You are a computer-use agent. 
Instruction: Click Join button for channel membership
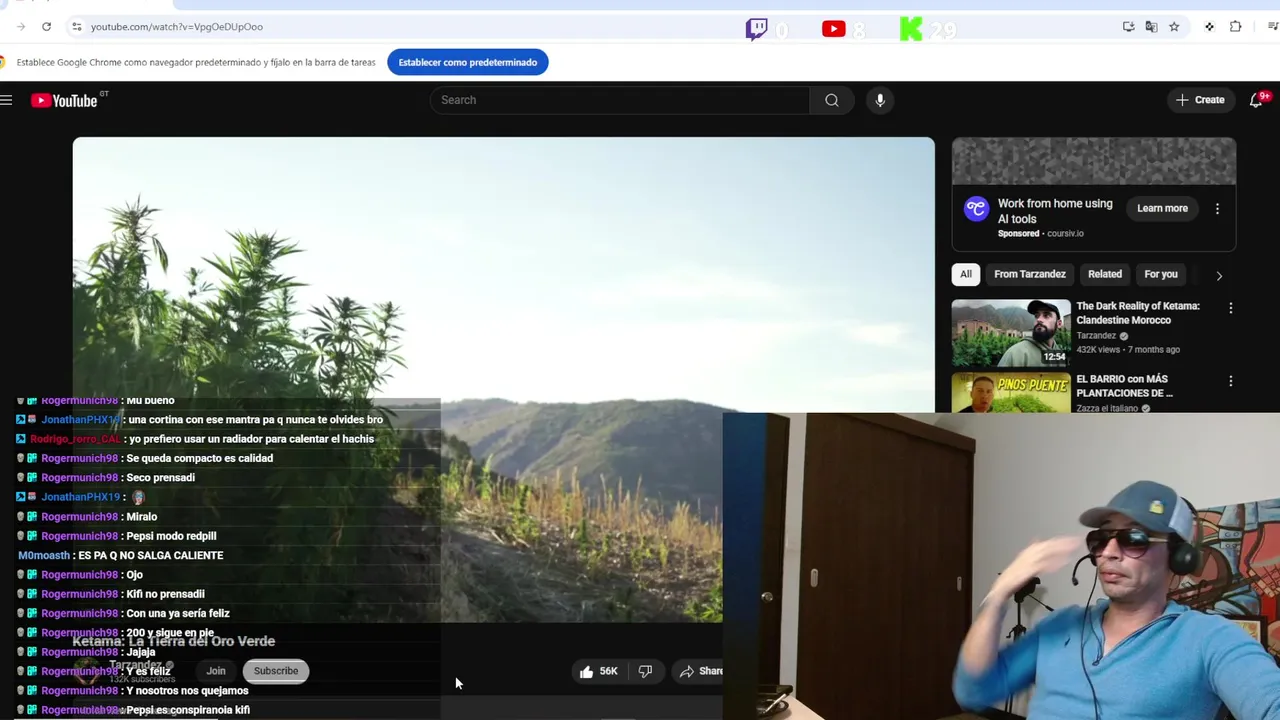(216, 671)
